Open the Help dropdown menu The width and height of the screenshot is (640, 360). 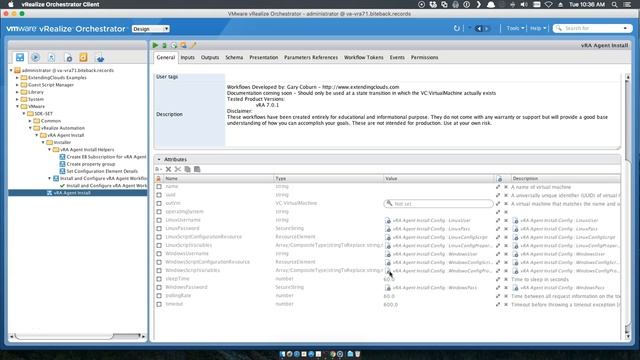(x=538, y=29)
